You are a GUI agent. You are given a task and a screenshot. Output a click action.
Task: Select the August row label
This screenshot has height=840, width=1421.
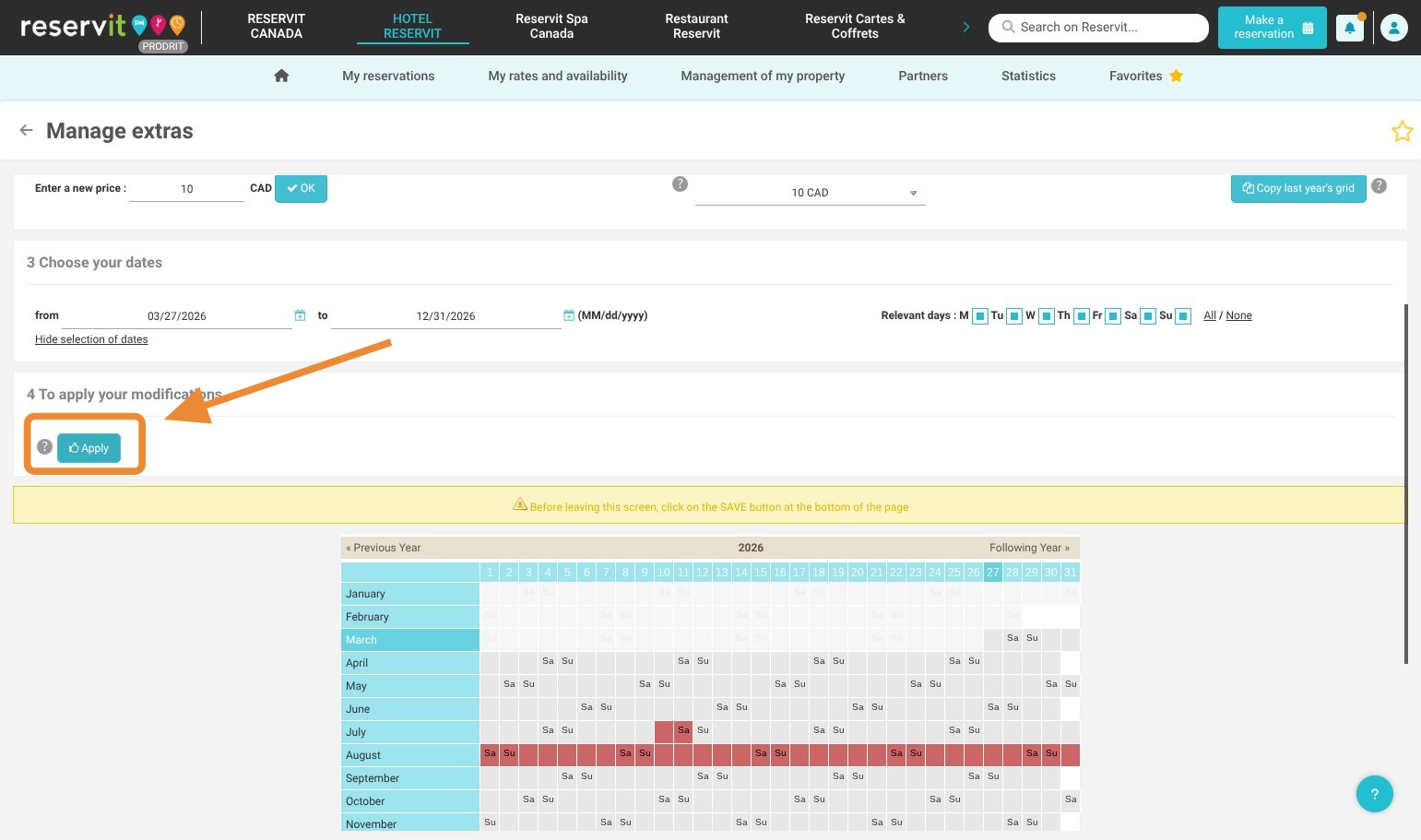(x=410, y=755)
